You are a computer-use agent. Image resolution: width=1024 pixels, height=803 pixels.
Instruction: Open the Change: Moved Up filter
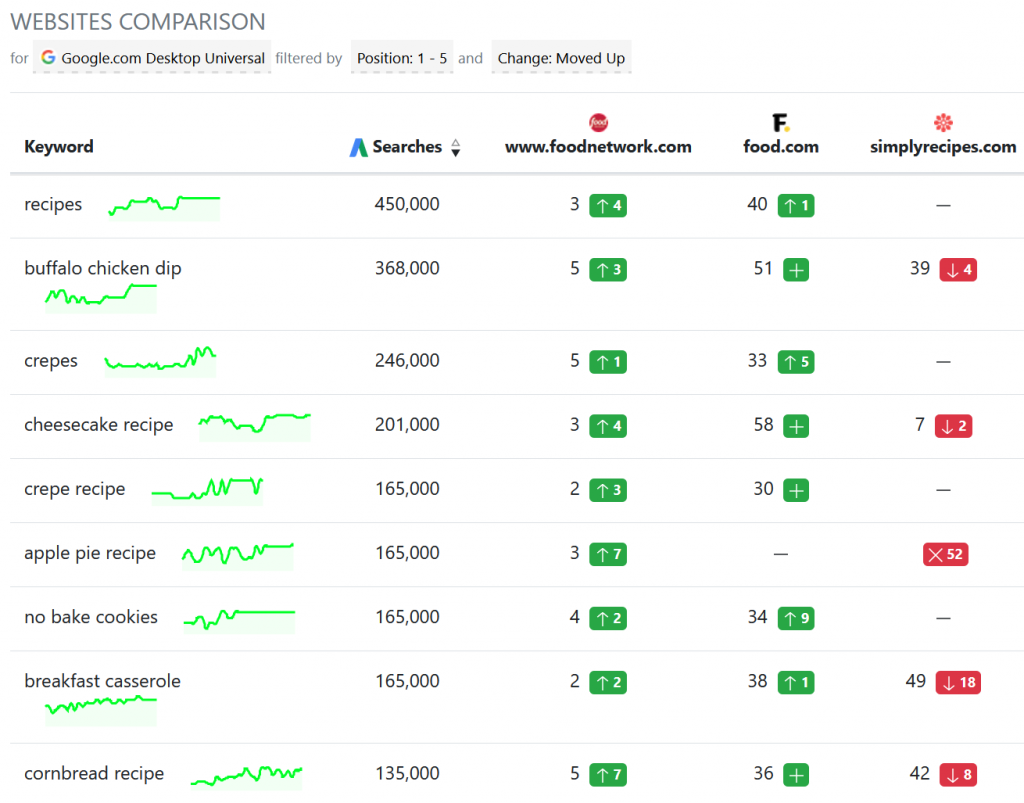pyautogui.click(x=561, y=58)
